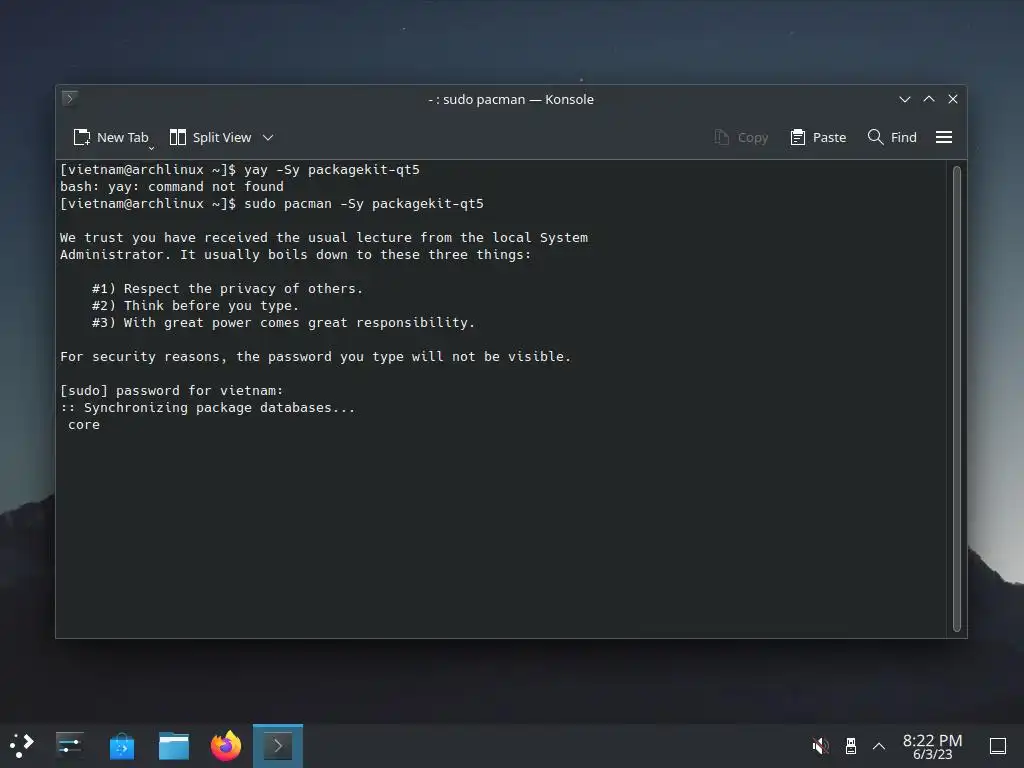Click ':: Synchronizing package databases...' line
This screenshot has width=1024, height=768.
[x=208, y=408]
